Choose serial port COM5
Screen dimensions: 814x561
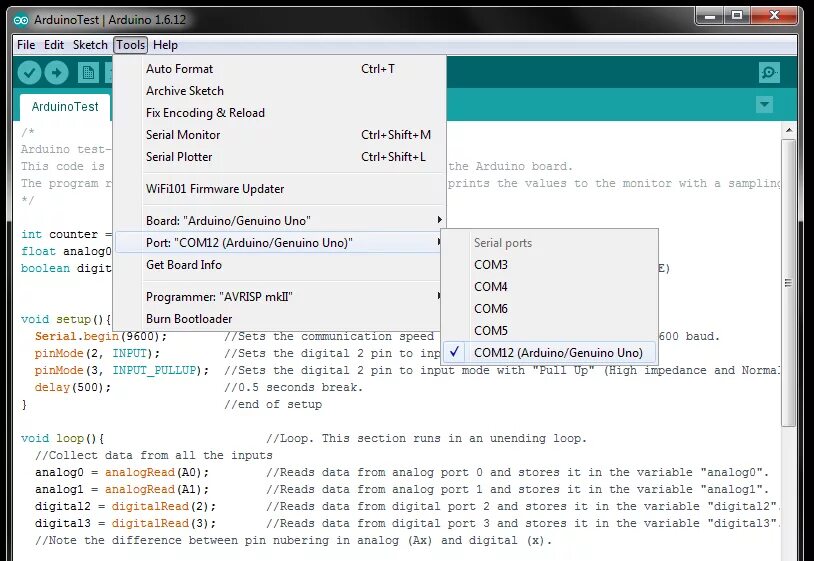click(549, 331)
